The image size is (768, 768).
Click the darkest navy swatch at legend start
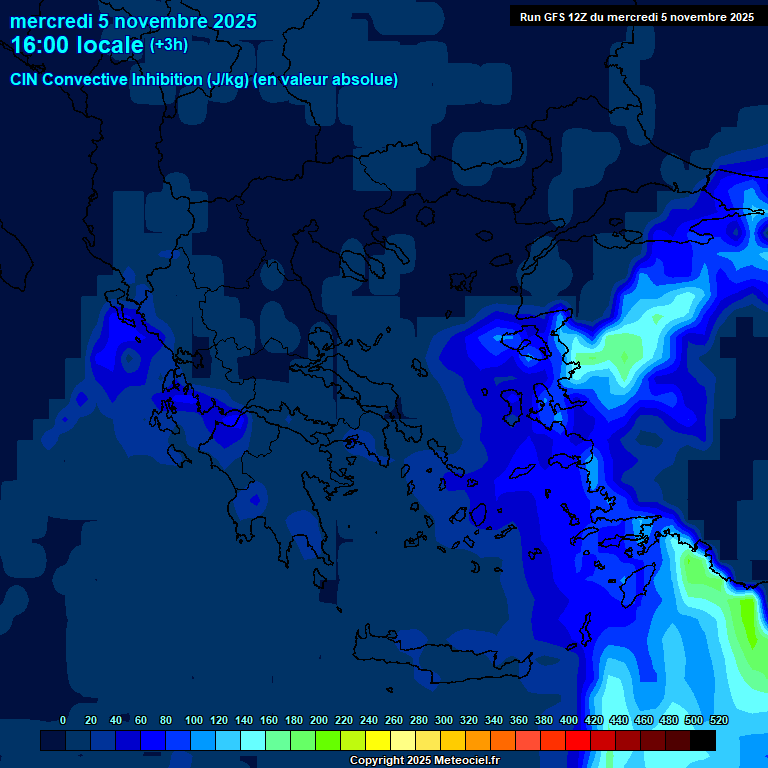[52, 740]
